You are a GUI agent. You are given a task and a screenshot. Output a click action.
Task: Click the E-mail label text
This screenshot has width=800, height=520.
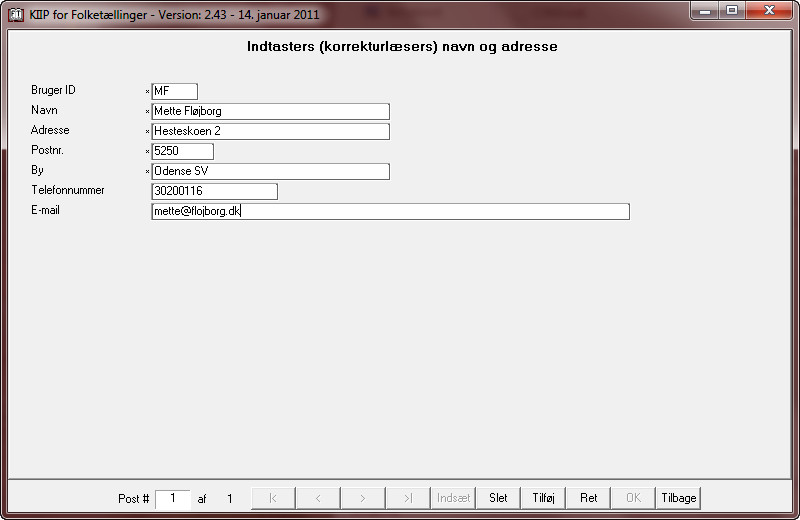pyautogui.click(x=45, y=210)
